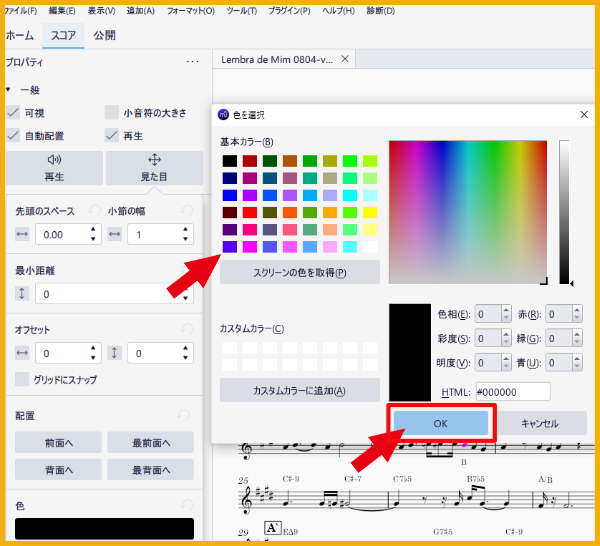
Task: Pick the white basic color swatch
Action: [x=370, y=247]
